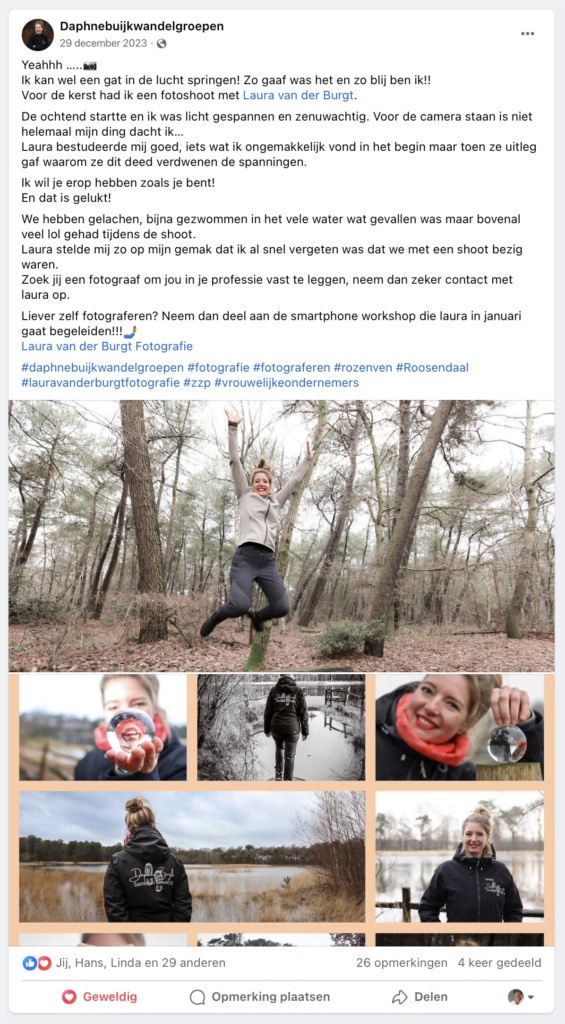Click the blue like reaction icon
This screenshot has height=1024, width=565.
[30, 963]
